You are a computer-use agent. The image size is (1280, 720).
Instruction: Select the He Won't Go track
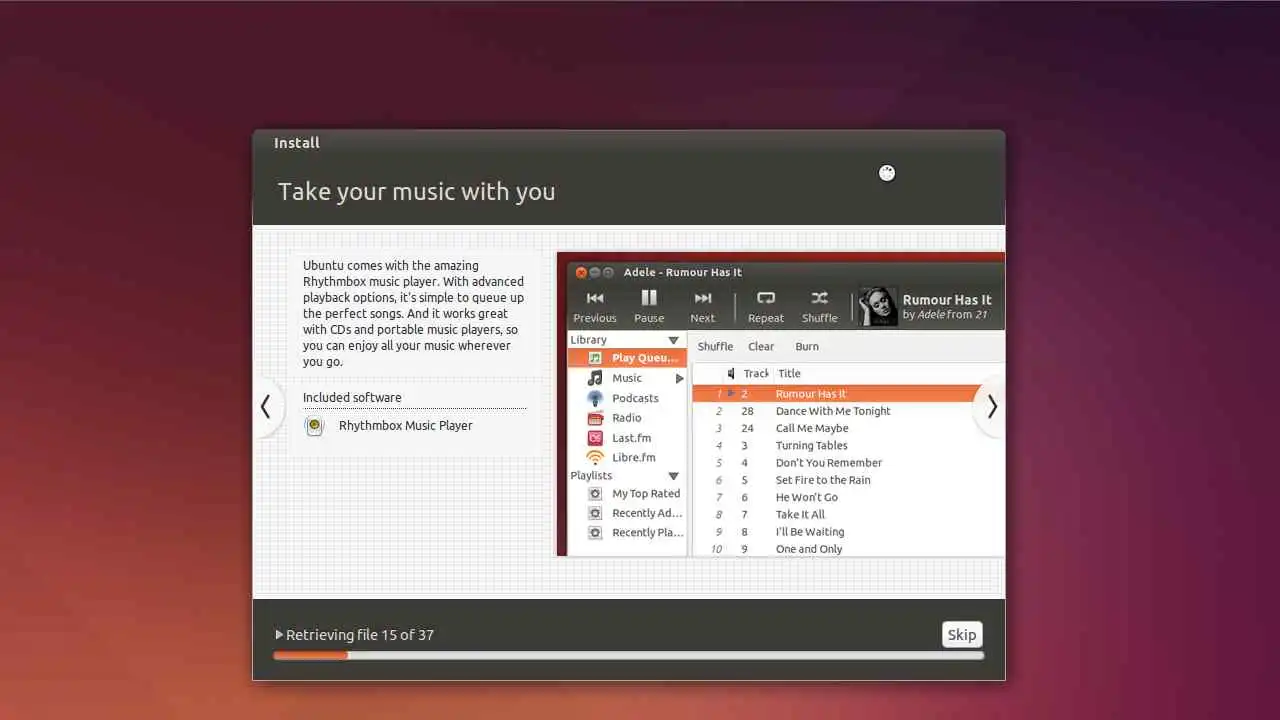pyautogui.click(x=807, y=497)
